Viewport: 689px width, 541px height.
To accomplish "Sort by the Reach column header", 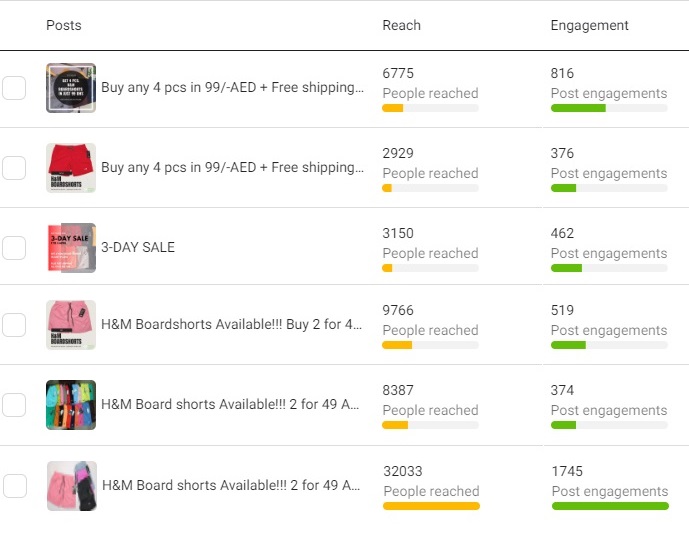I will [401, 25].
